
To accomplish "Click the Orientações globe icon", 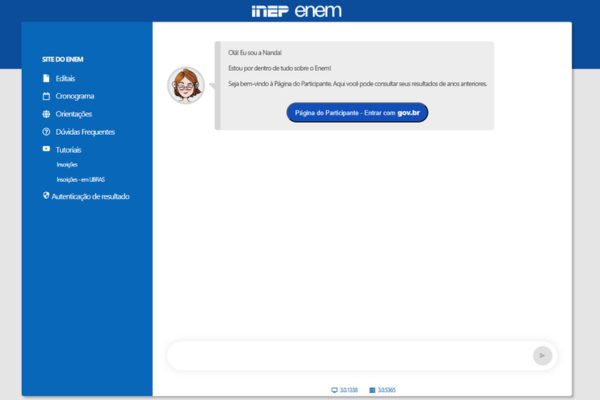I will click(46, 114).
